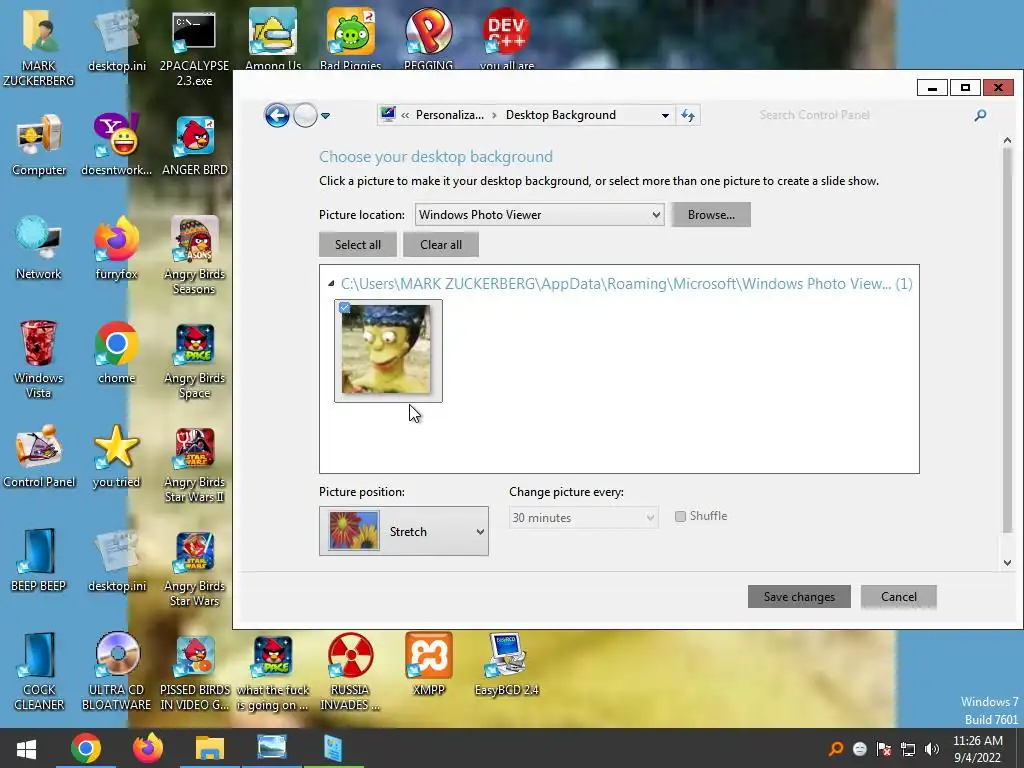The image size is (1024, 768).
Task: Click the Clear all button
Action: (x=441, y=245)
